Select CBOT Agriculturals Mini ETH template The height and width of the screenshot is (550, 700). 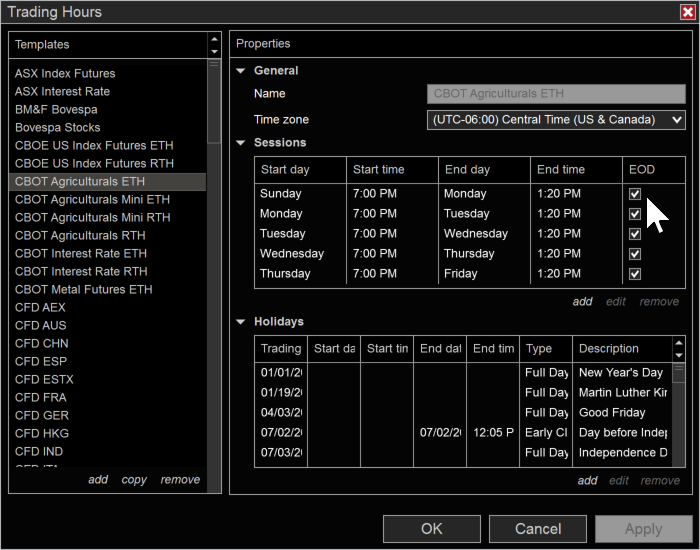click(107, 200)
